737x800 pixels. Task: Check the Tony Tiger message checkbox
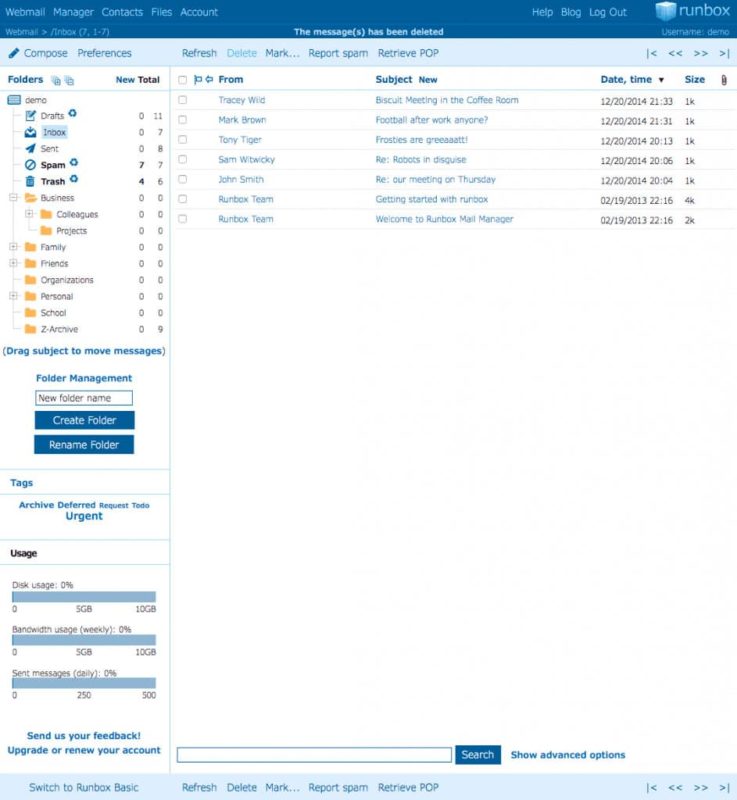tap(183, 140)
